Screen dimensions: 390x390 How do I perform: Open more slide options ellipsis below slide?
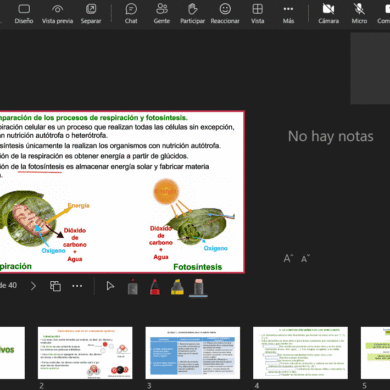coord(77,286)
